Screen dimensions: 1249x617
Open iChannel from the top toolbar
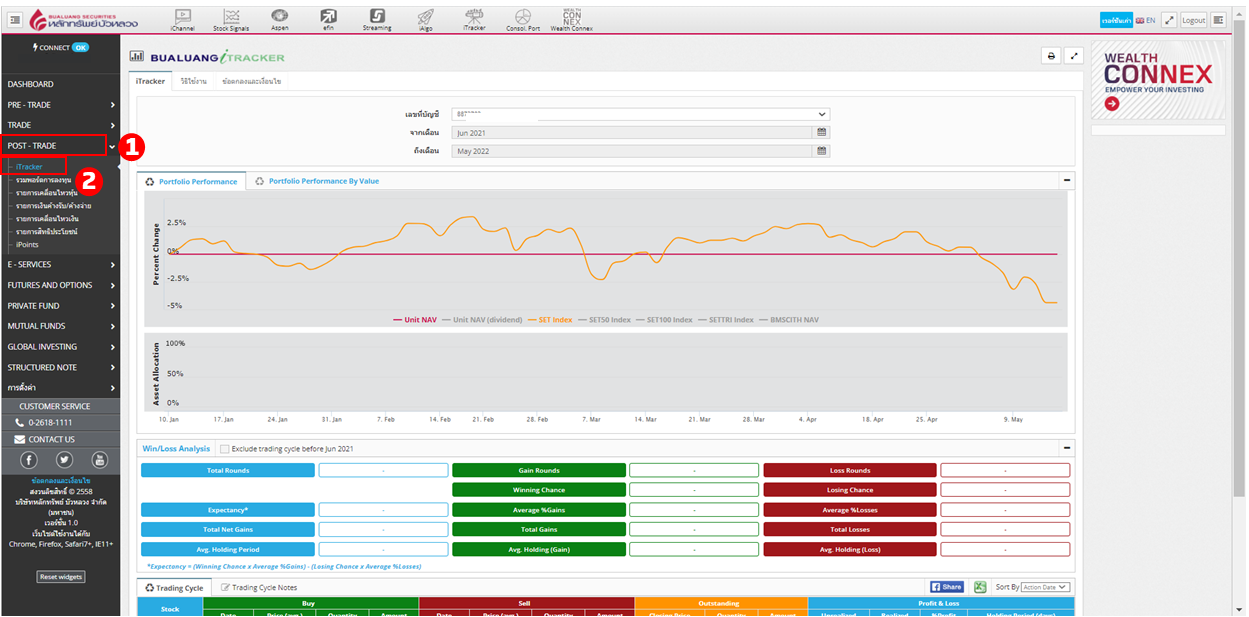(x=183, y=19)
